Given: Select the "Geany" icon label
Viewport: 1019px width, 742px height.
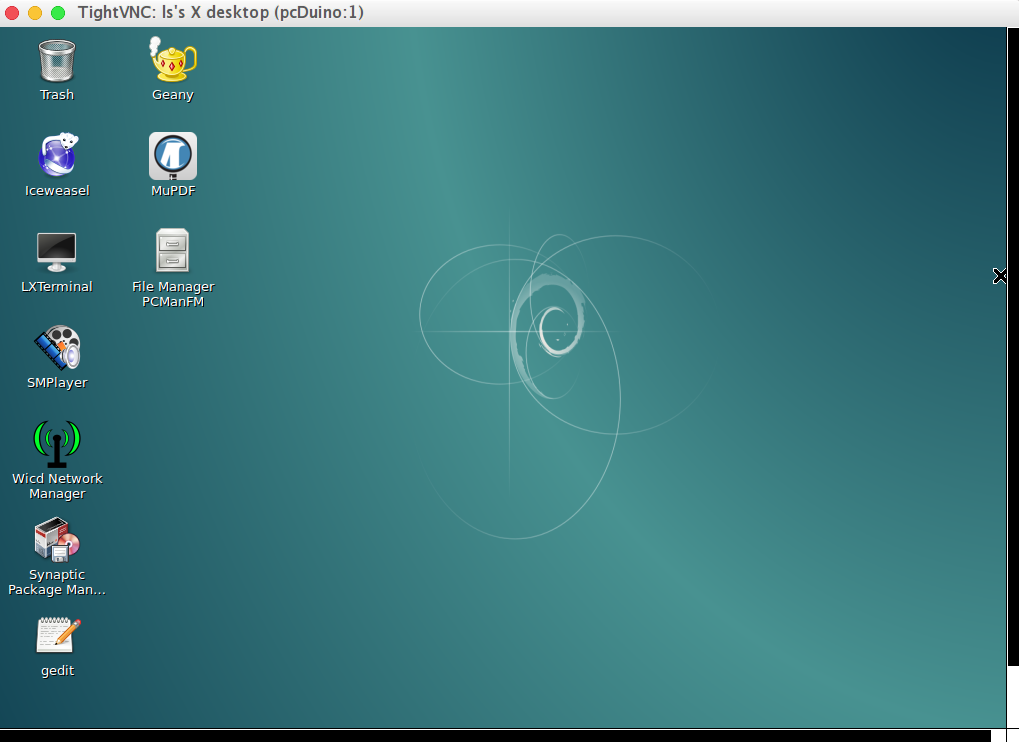Looking at the screenshot, I should pyautogui.click(x=173, y=95).
